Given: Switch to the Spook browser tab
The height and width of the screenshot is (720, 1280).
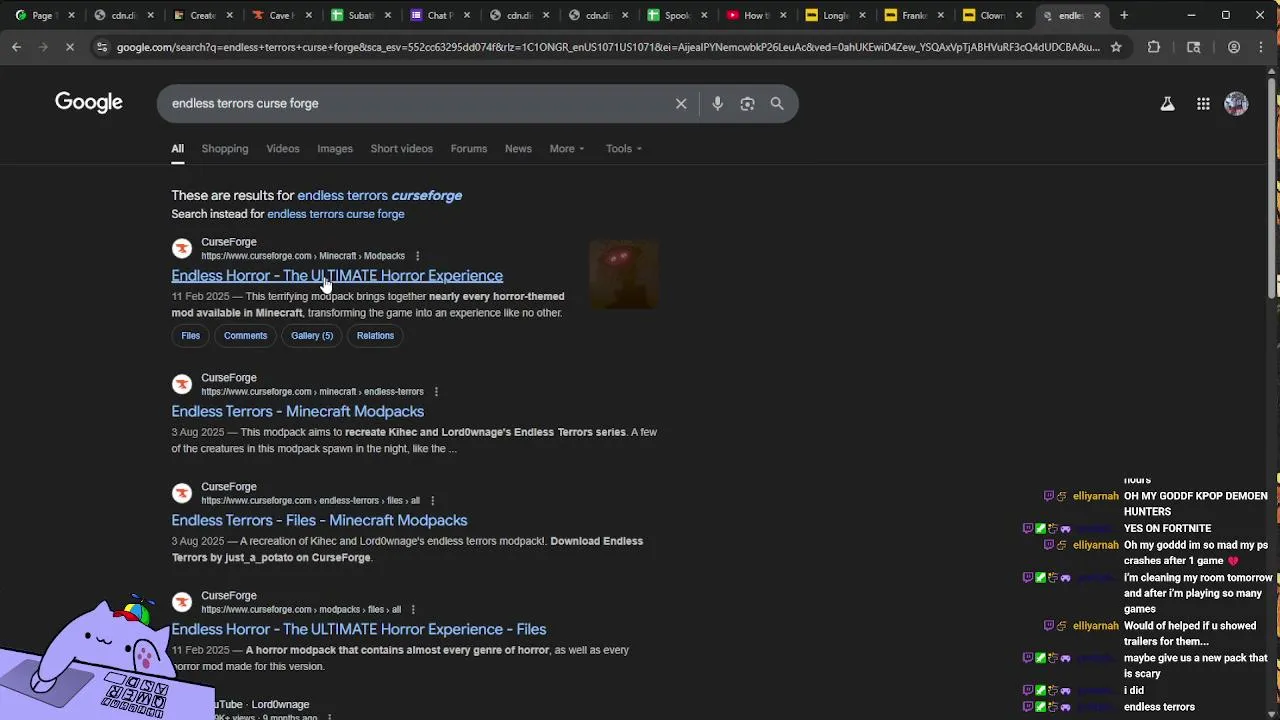Looking at the screenshot, I should (x=674, y=15).
